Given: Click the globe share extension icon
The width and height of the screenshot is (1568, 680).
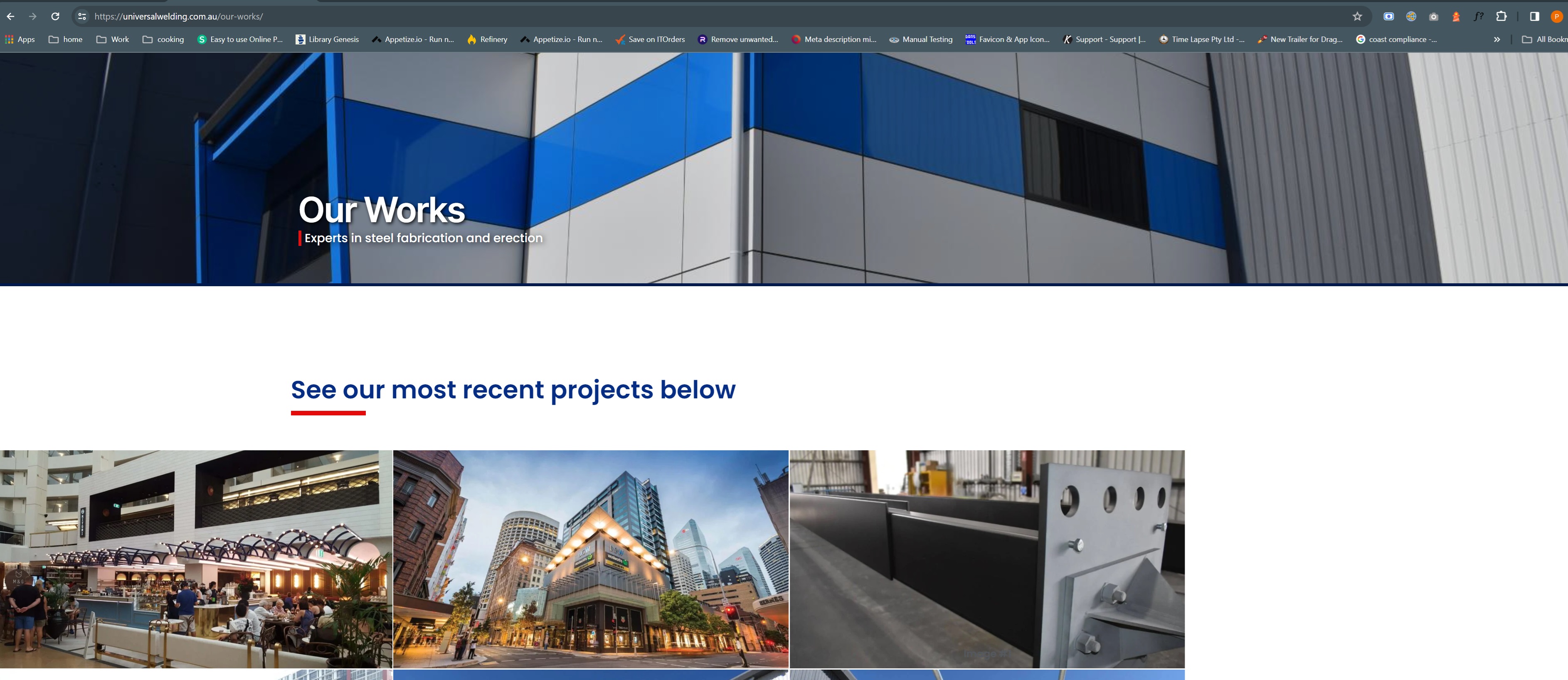Looking at the screenshot, I should (1411, 17).
